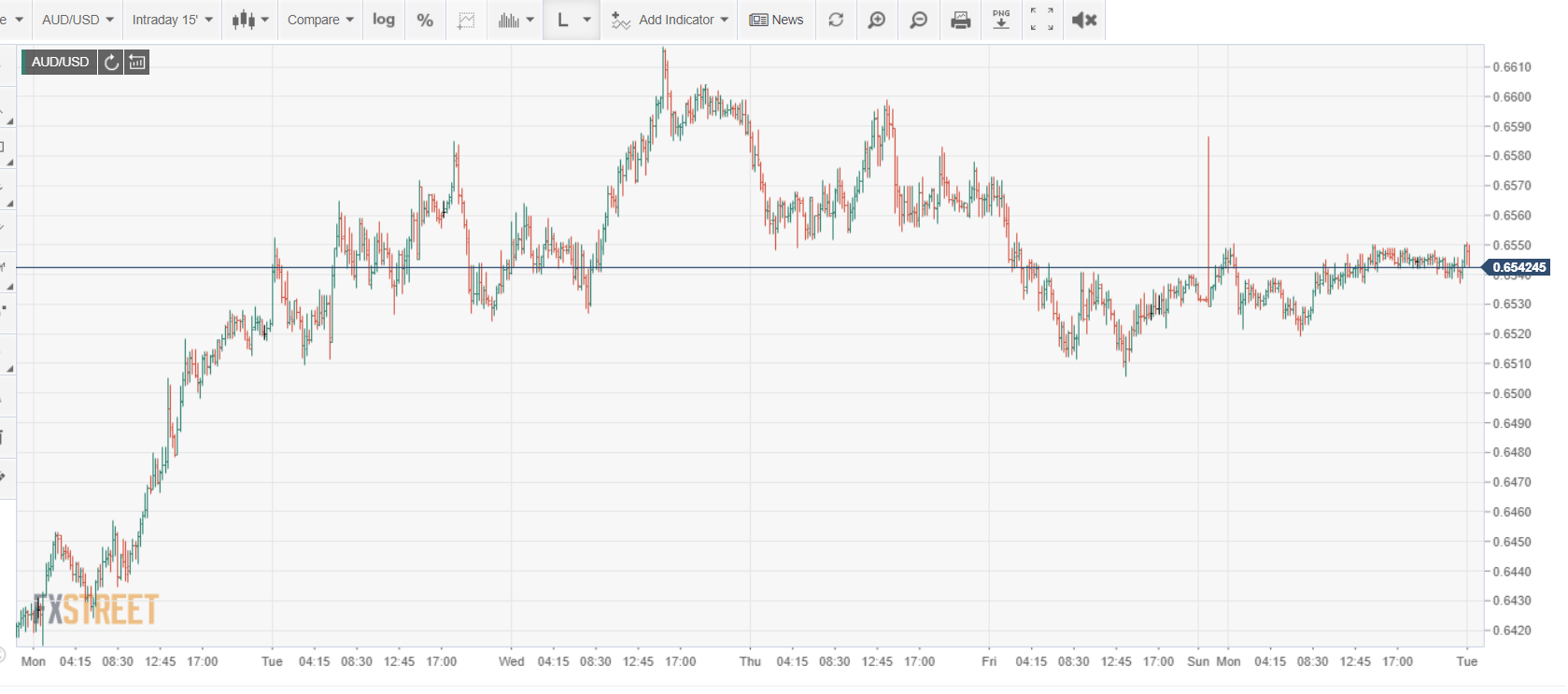Open the candlestick chart type selector
Image resolution: width=1568 pixels, height=694 pixels.
coord(249,20)
